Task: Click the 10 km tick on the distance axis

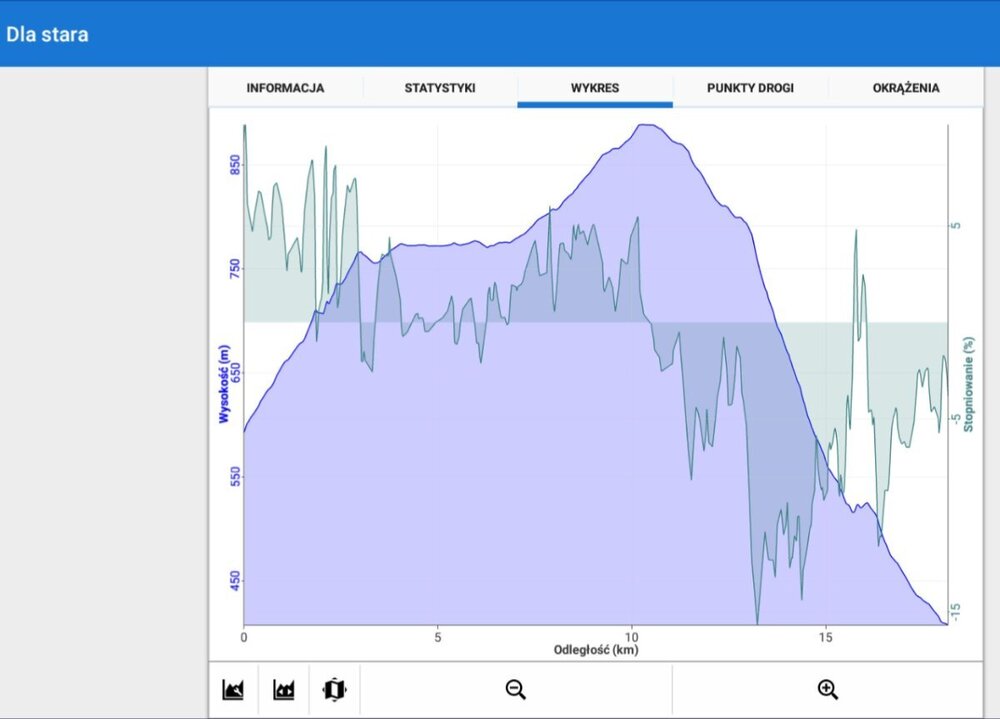Action: [x=632, y=636]
